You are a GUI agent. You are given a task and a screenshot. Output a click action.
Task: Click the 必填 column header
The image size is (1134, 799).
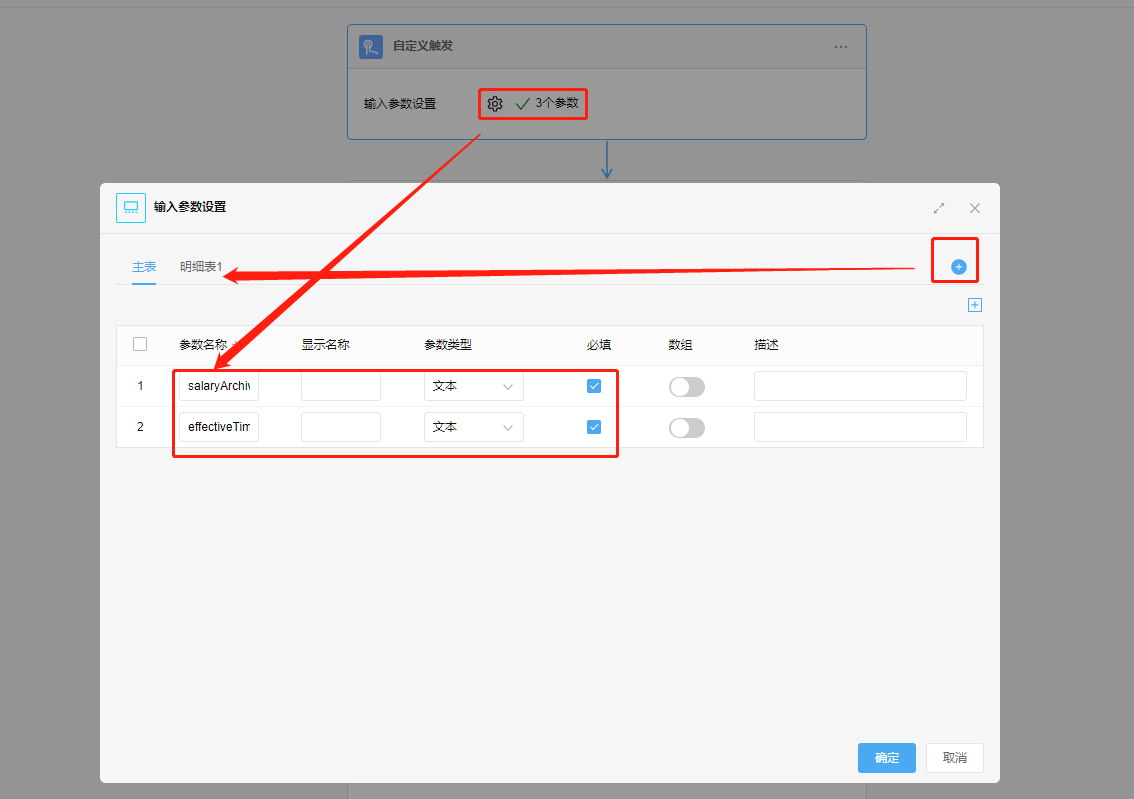599,345
